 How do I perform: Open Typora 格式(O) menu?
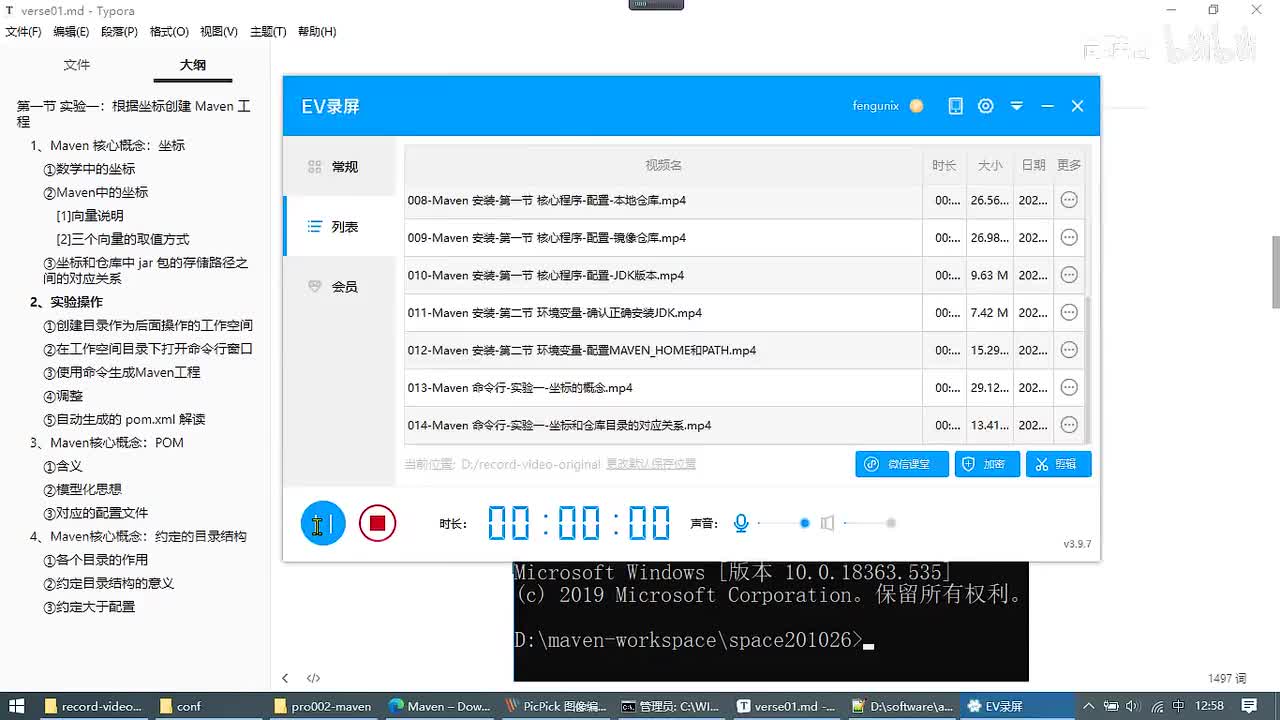click(x=169, y=32)
